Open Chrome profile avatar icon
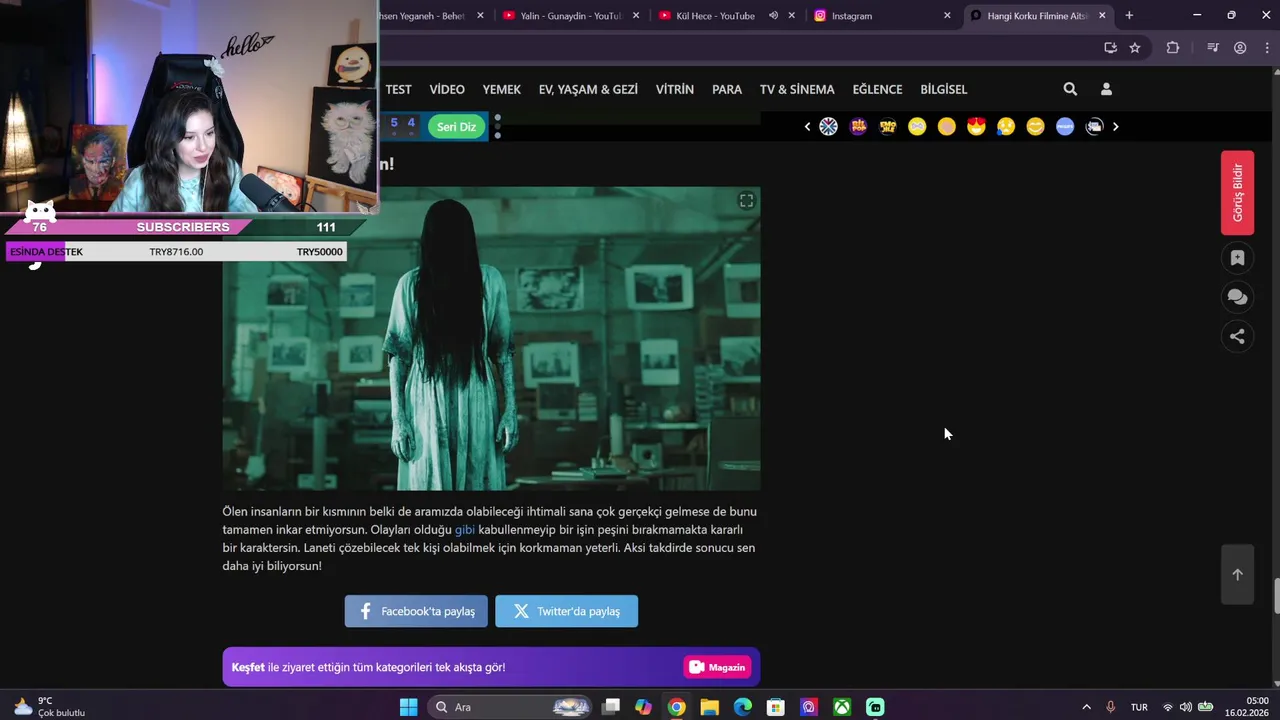The width and height of the screenshot is (1280, 720). pos(1240,47)
